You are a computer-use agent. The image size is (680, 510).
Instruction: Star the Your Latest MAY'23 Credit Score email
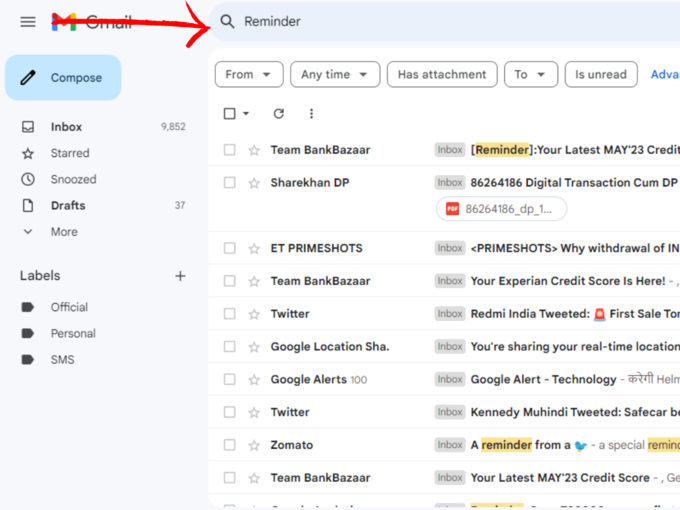(x=254, y=478)
